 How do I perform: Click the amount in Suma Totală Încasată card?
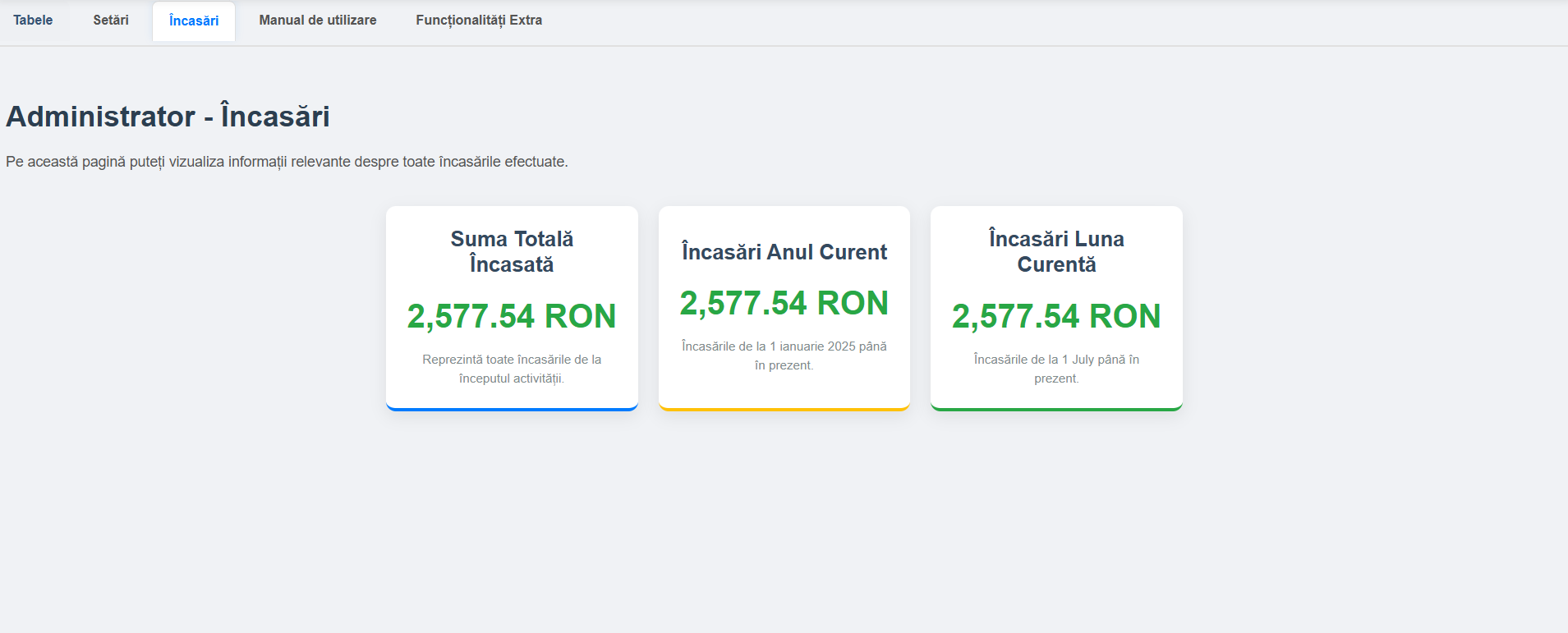(512, 316)
